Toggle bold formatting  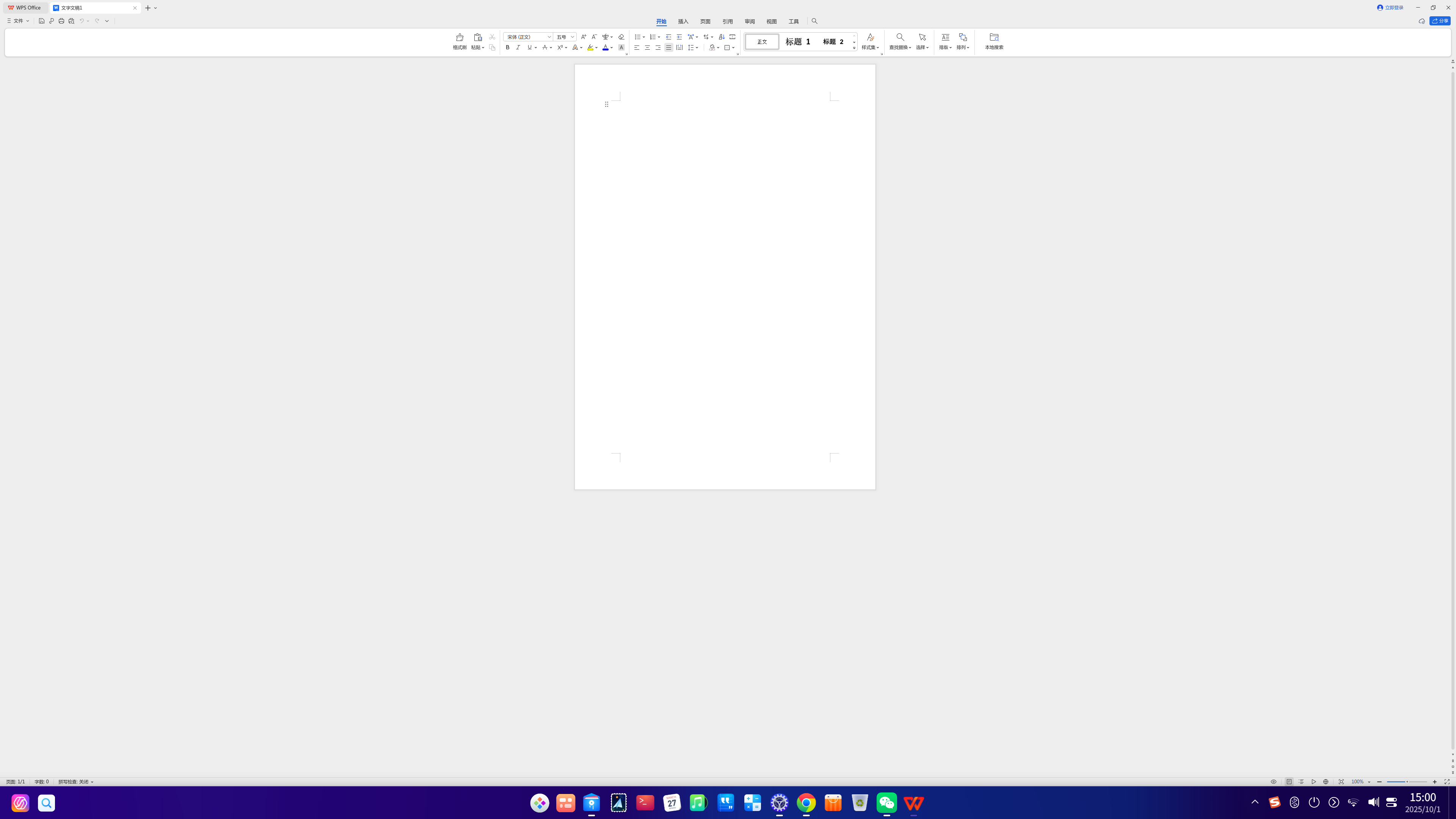click(x=508, y=47)
